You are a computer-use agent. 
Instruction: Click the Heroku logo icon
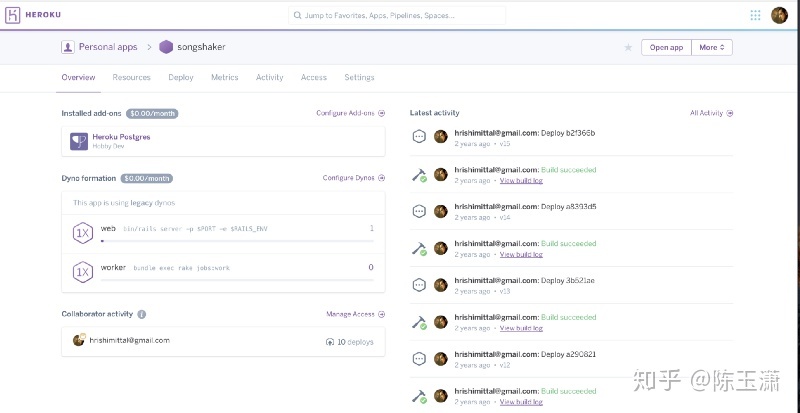click(13, 15)
